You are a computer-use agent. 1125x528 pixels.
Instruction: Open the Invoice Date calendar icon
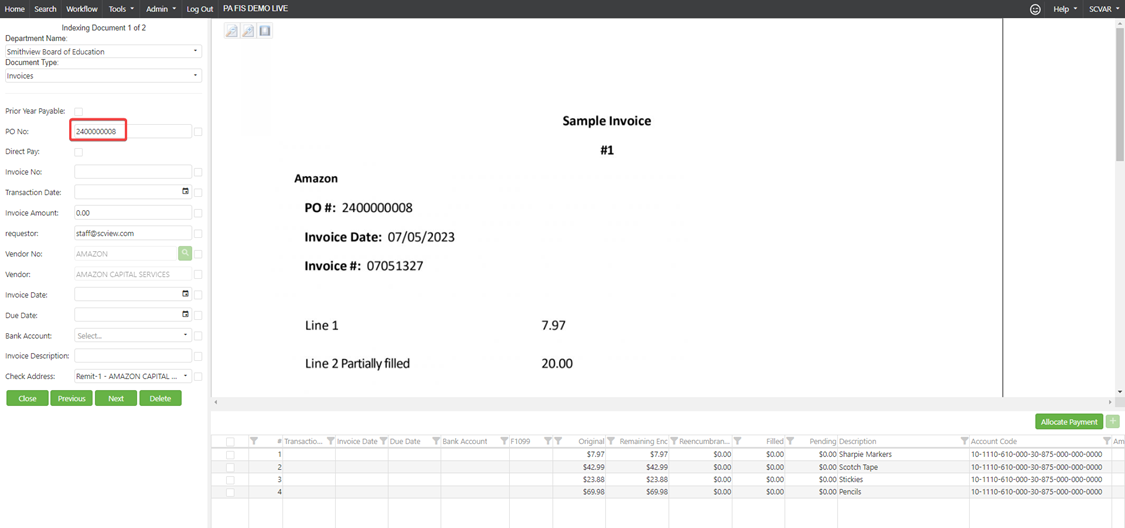click(x=185, y=295)
